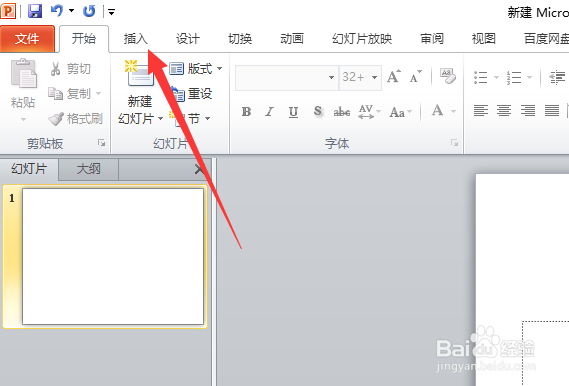Click the 格式刷 format painter

76,119
